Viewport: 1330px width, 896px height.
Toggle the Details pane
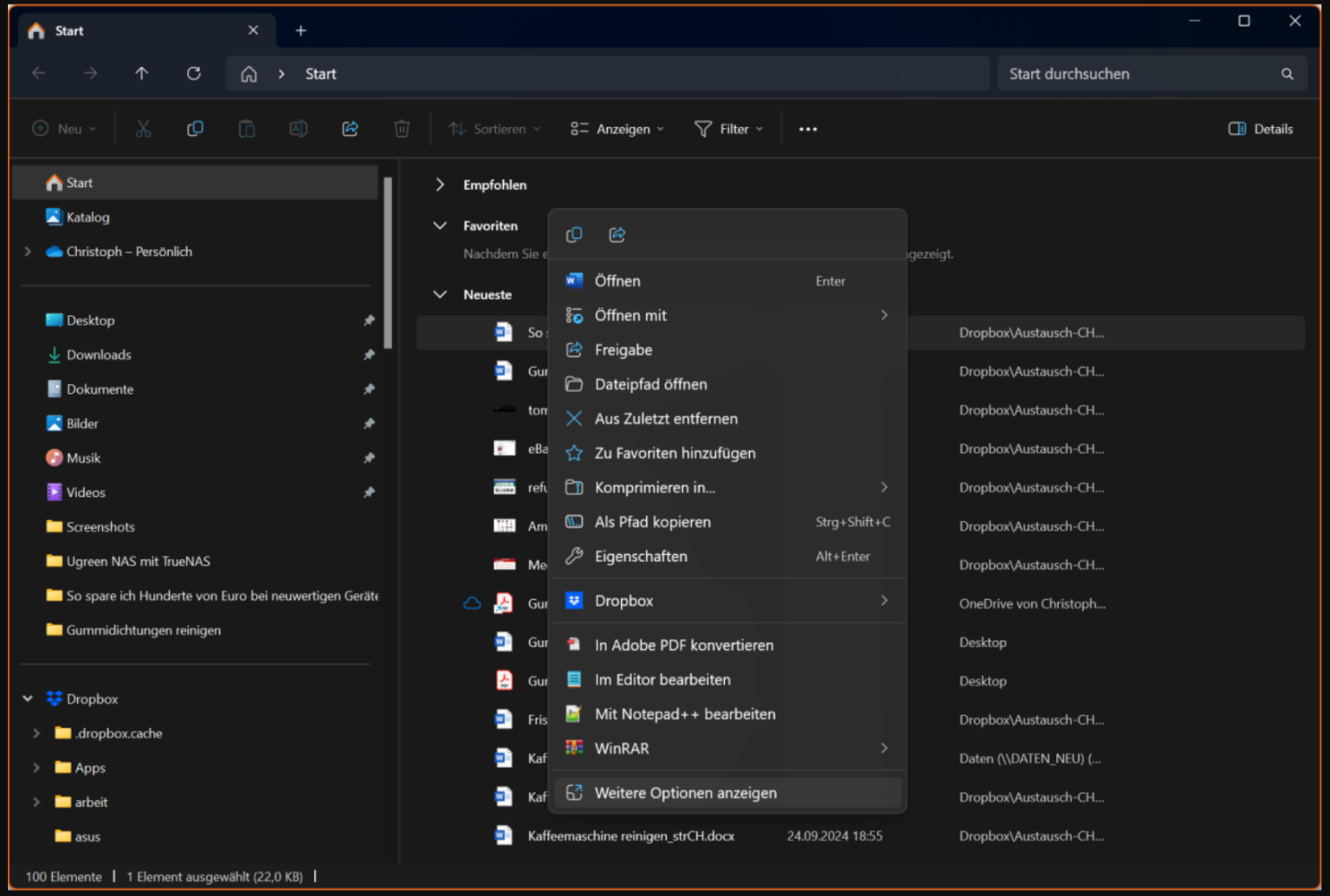1260,128
